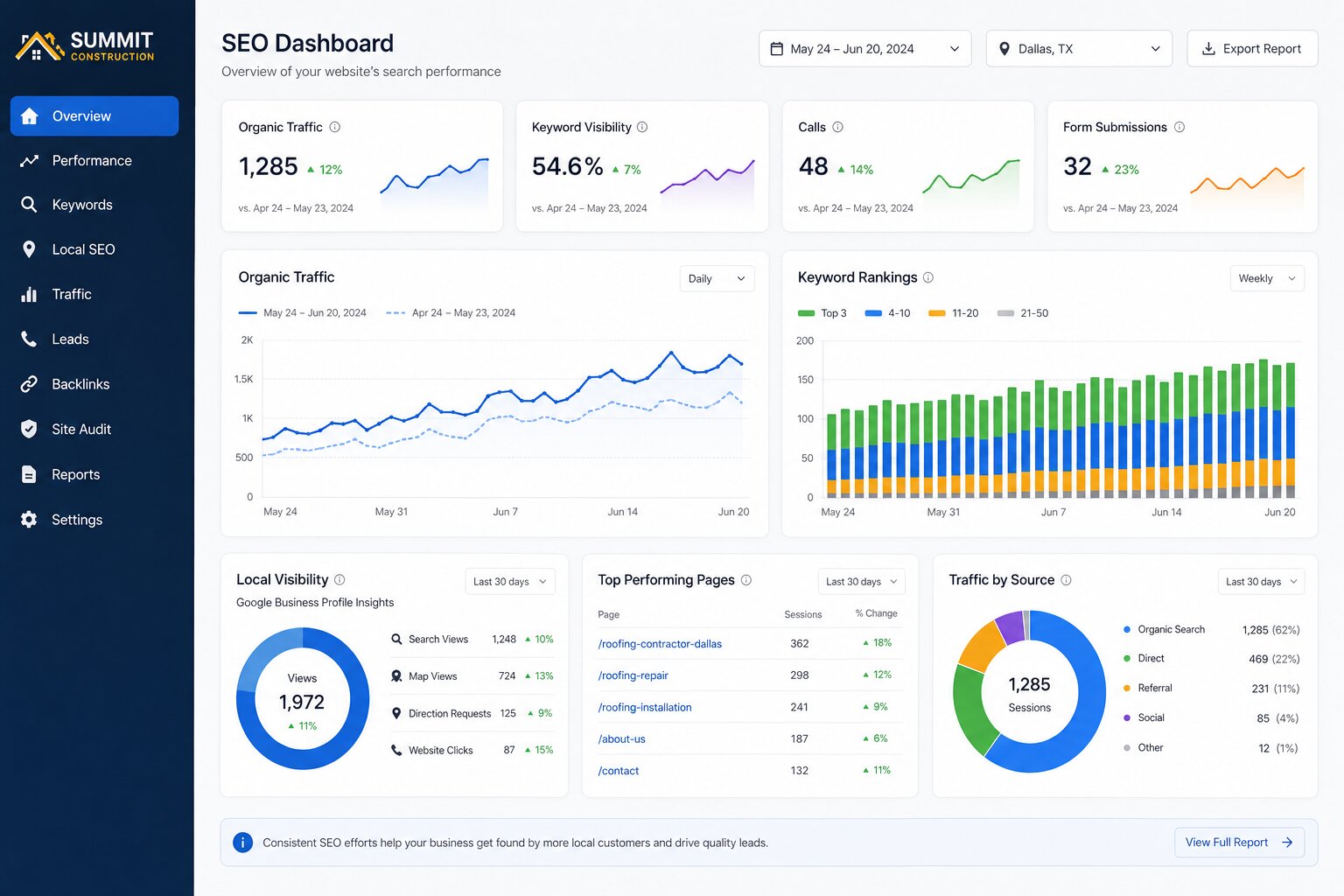Click the Direction Requests pin icon
This screenshot has height=896, width=1344.
click(x=396, y=713)
